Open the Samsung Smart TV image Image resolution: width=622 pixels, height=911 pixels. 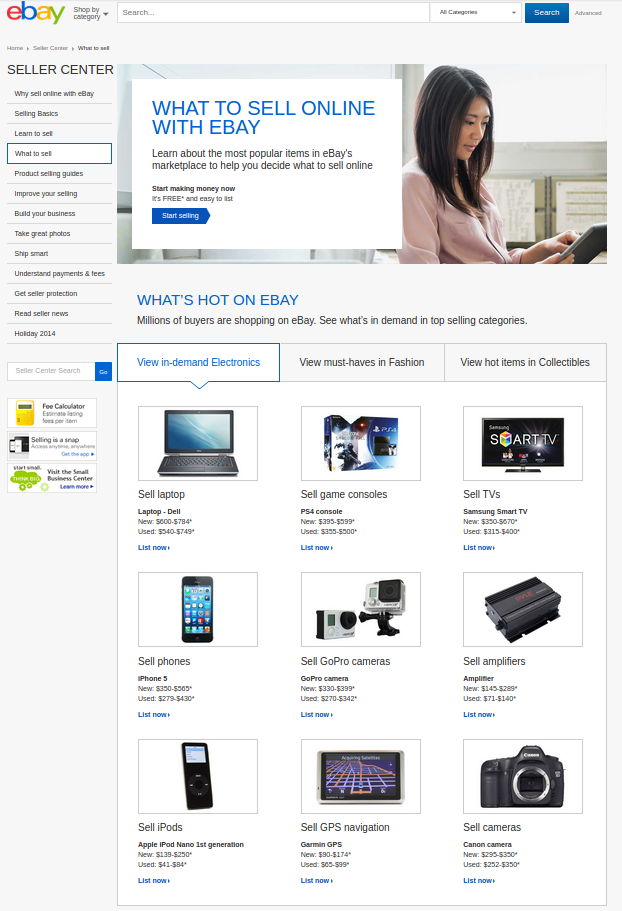click(523, 443)
